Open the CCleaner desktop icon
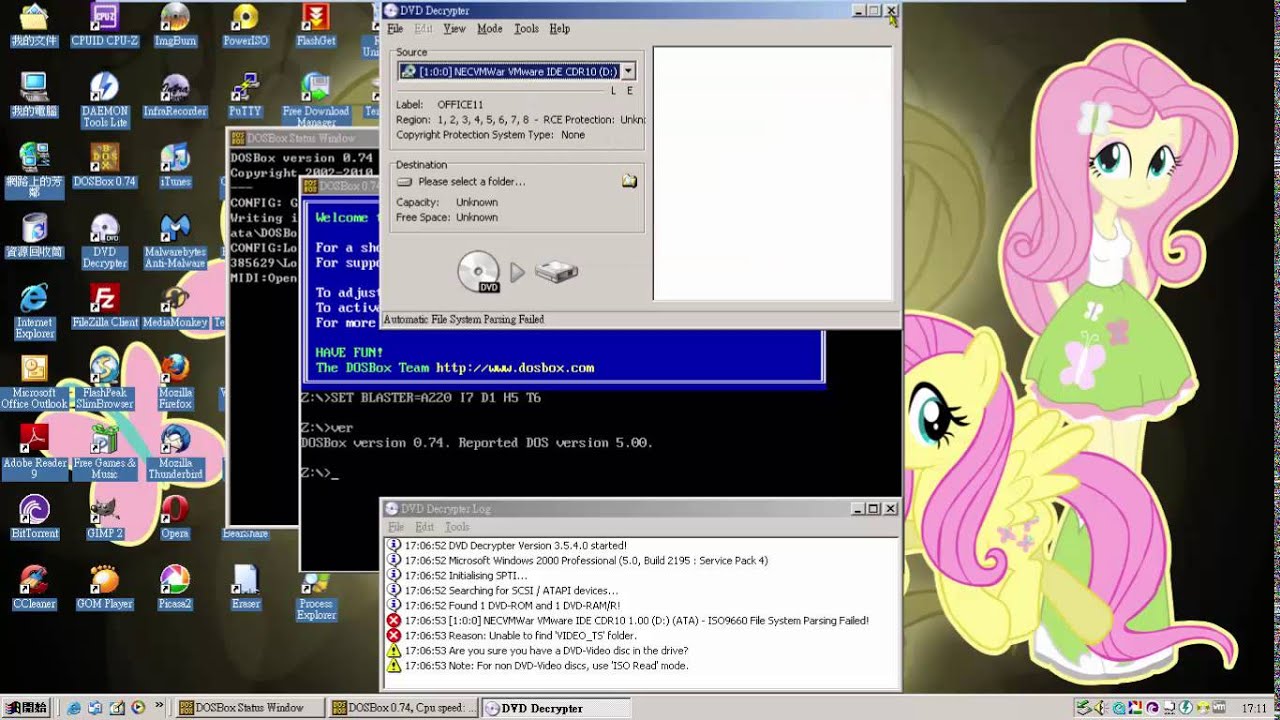 pyautogui.click(x=35, y=588)
